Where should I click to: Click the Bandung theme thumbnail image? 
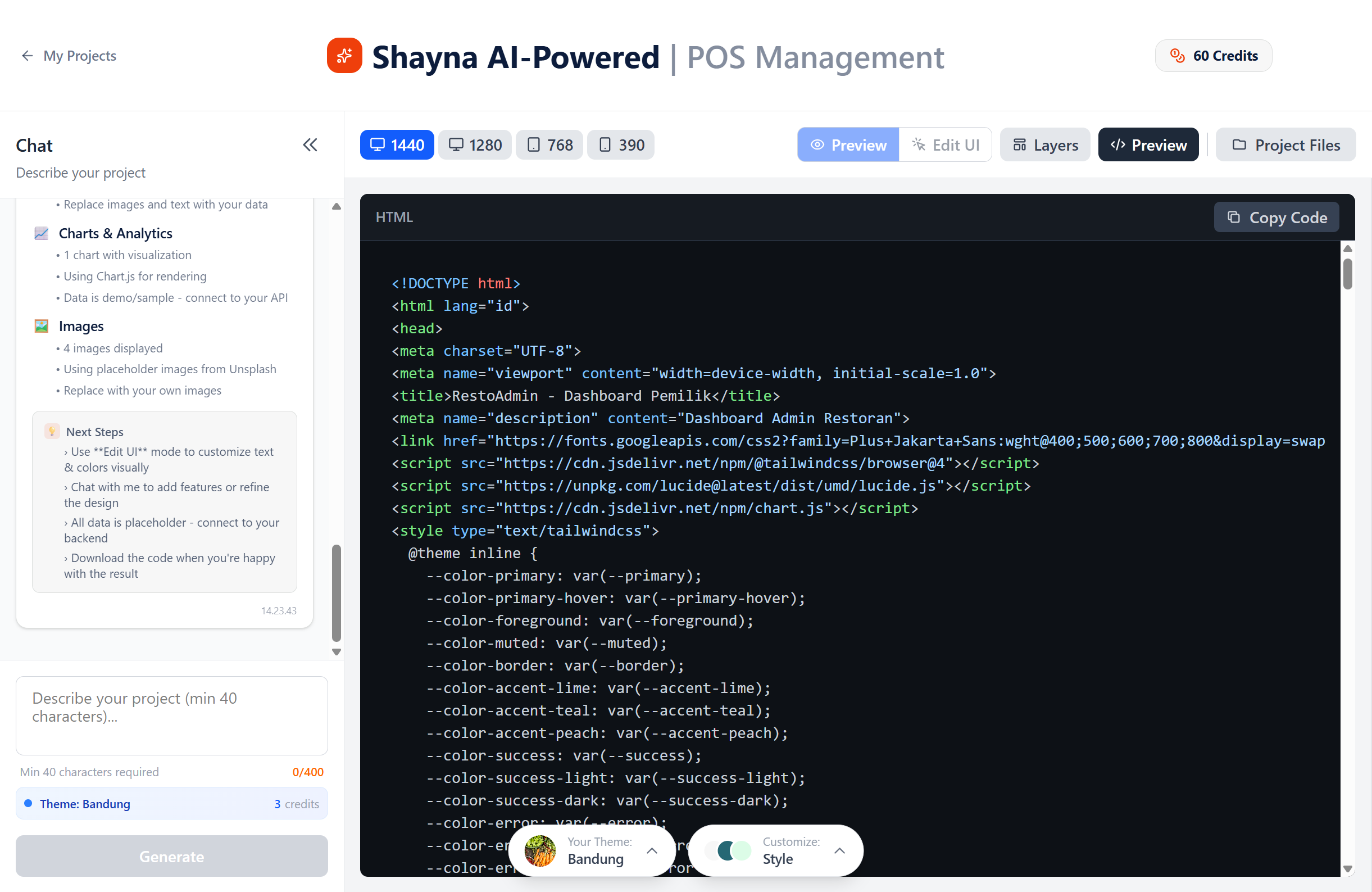coord(539,850)
